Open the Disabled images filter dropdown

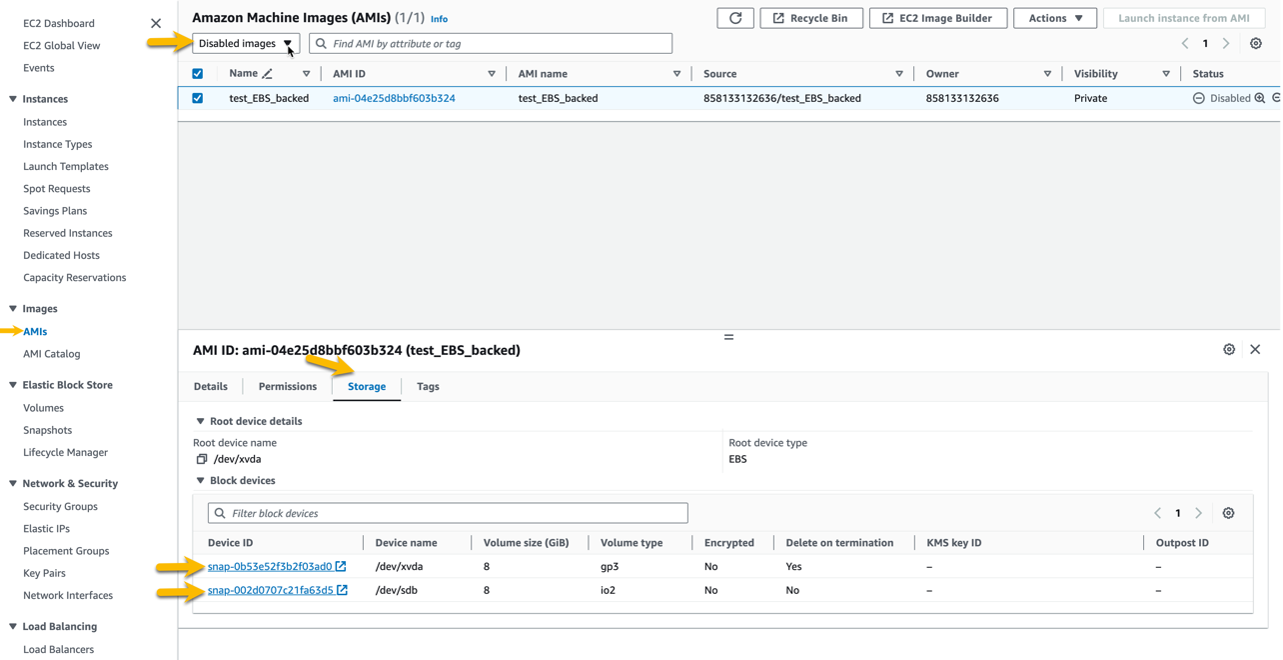point(245,43)
